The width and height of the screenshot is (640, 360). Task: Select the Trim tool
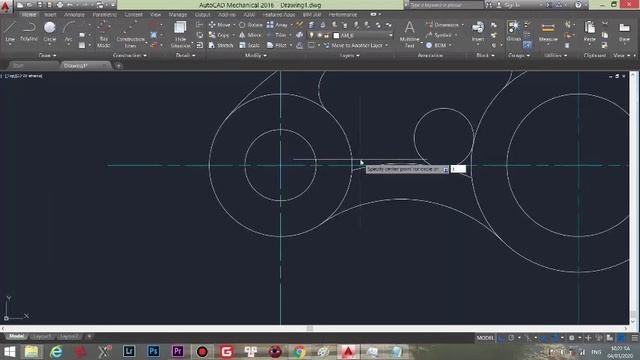[278, 36]
